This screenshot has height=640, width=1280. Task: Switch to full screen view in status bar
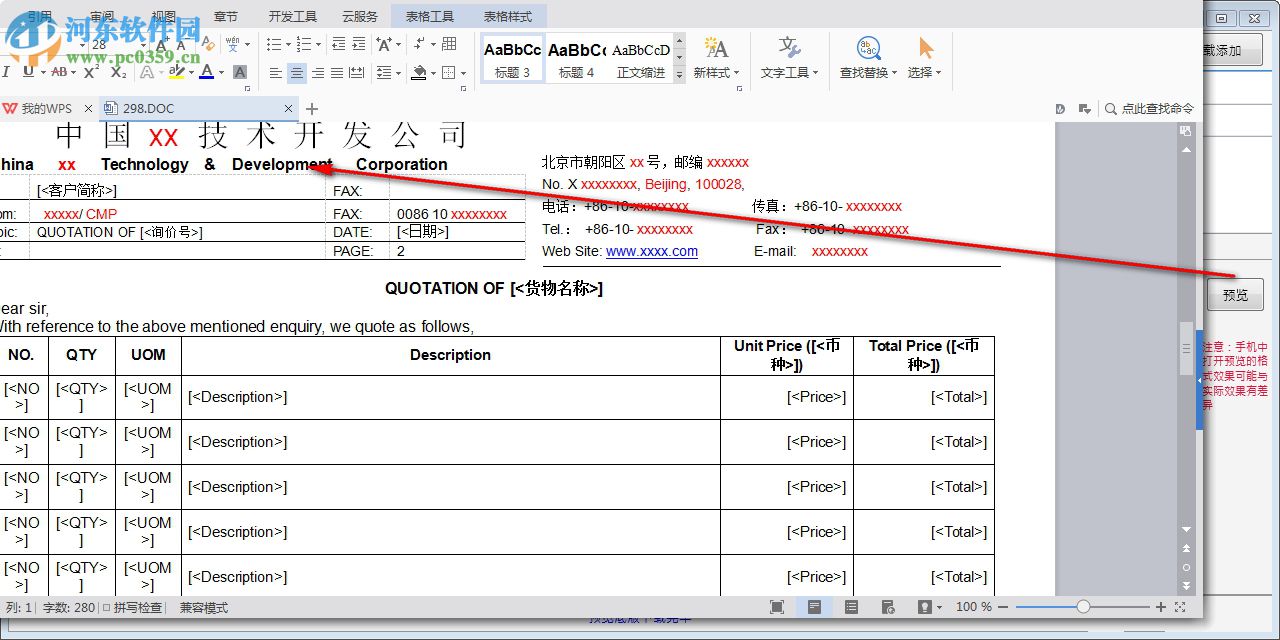pos(777,607)
